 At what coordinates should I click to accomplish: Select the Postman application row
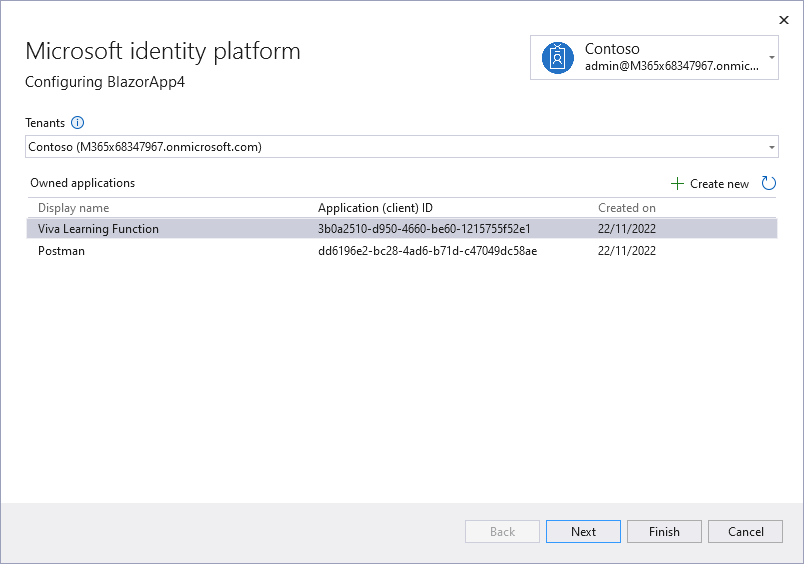click(x=402, y=251)
